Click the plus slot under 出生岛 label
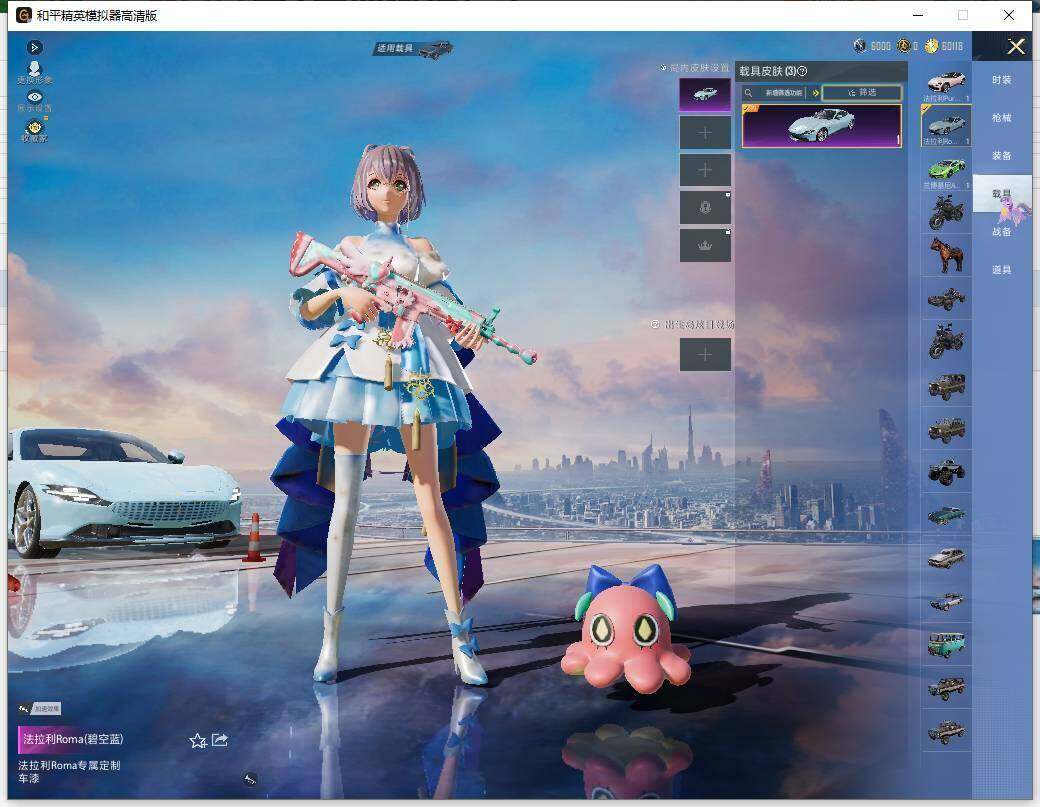The width and height of the screenshot is (1040, 807). 705,355
